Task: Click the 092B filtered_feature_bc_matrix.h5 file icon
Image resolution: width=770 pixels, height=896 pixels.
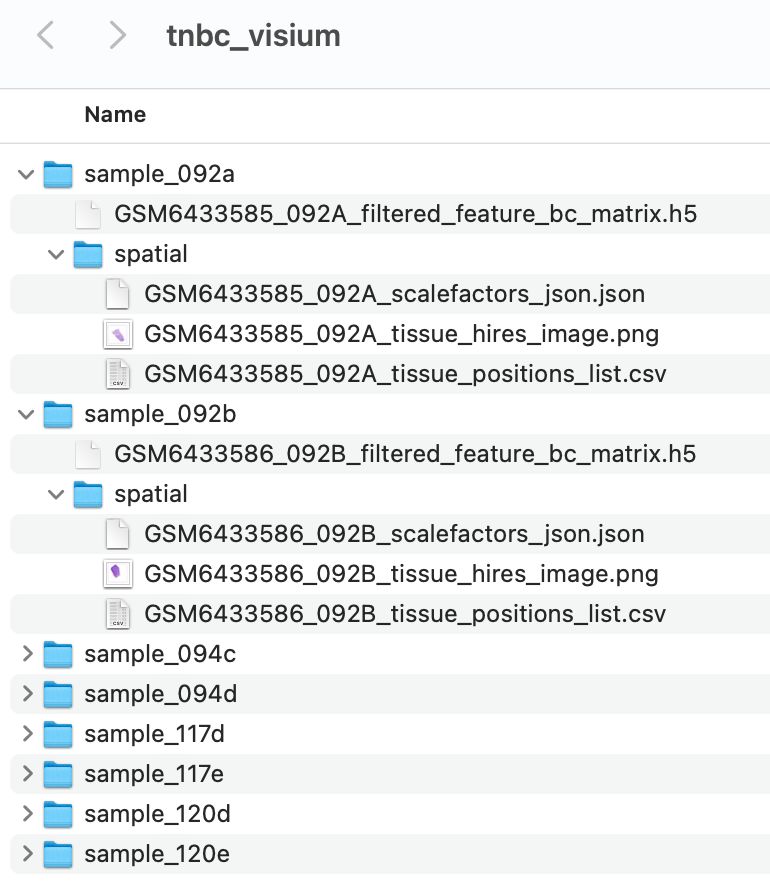Action: click(88, 454)
